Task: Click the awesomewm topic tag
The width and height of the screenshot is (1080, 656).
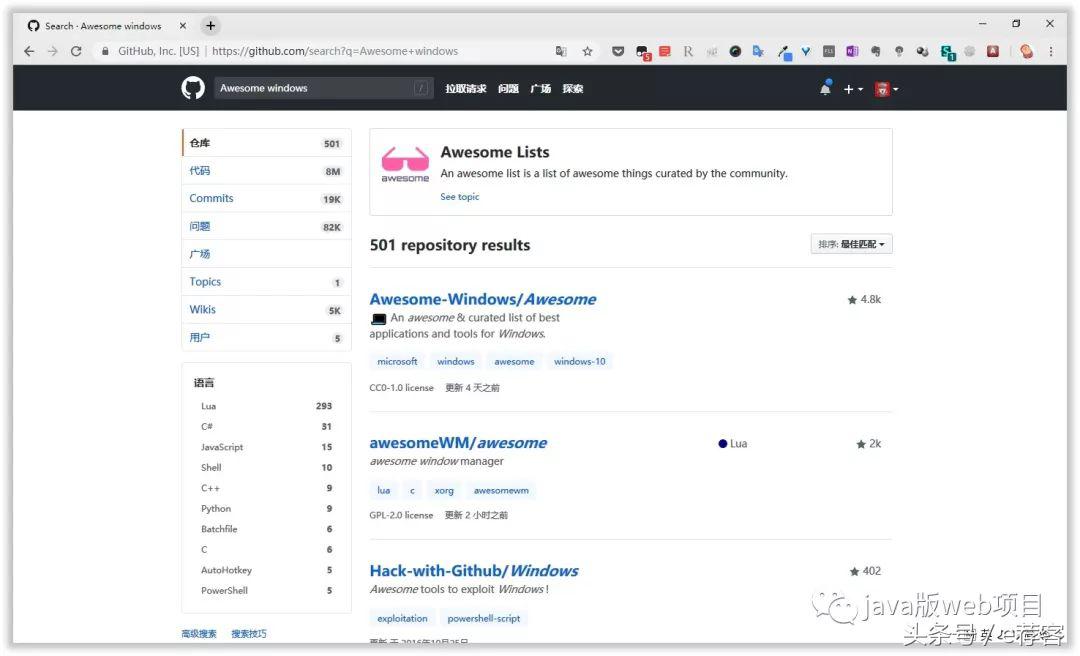Action: pos(501,490)
